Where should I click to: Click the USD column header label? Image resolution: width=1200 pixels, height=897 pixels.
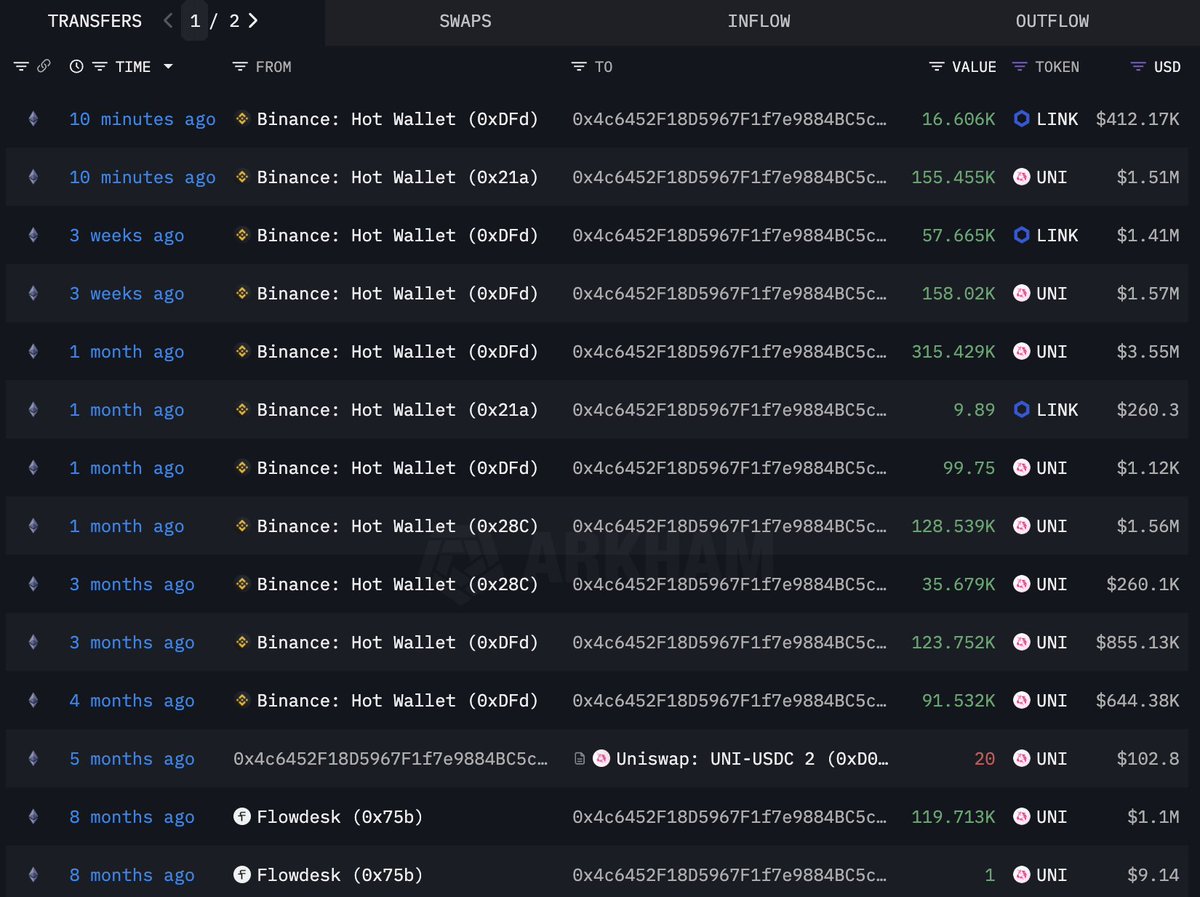coord(1167,67)
